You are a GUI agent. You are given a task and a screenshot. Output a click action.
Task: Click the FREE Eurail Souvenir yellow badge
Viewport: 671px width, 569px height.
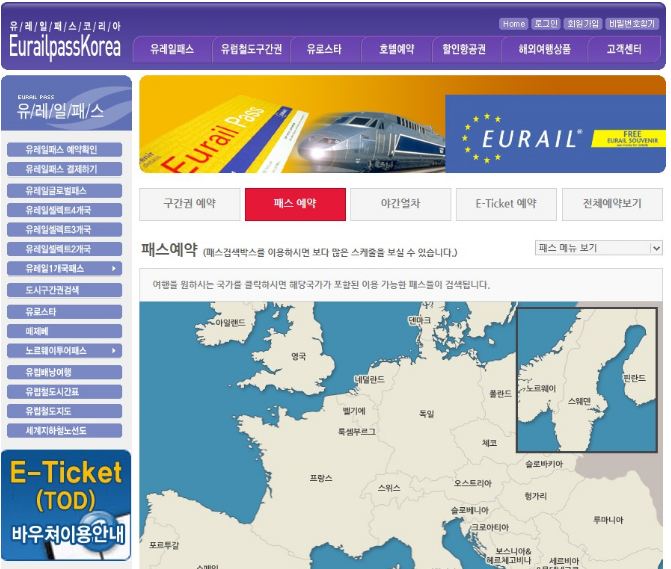628,138
